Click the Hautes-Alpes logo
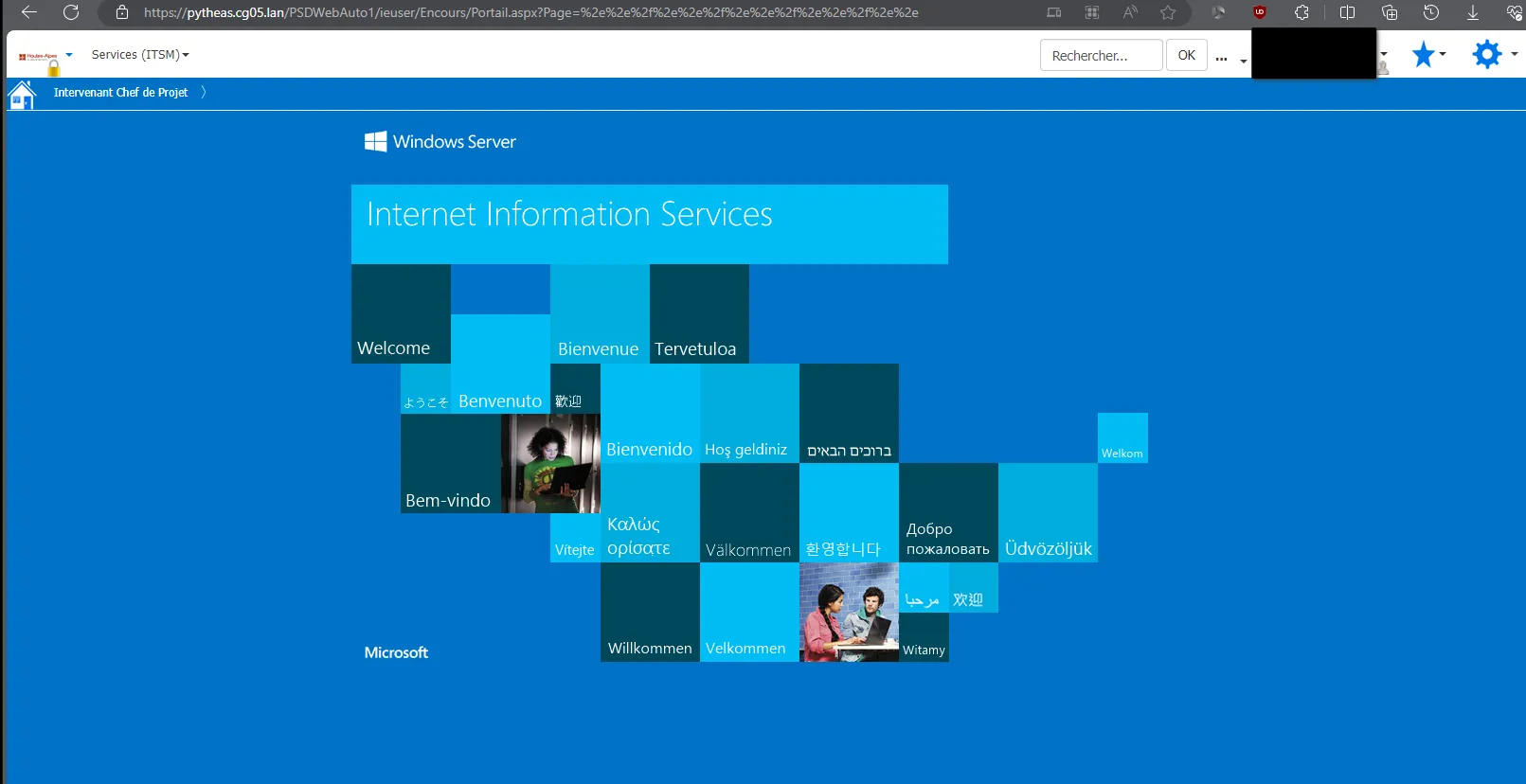This screenshot has width=1526, height=784. 38,57
